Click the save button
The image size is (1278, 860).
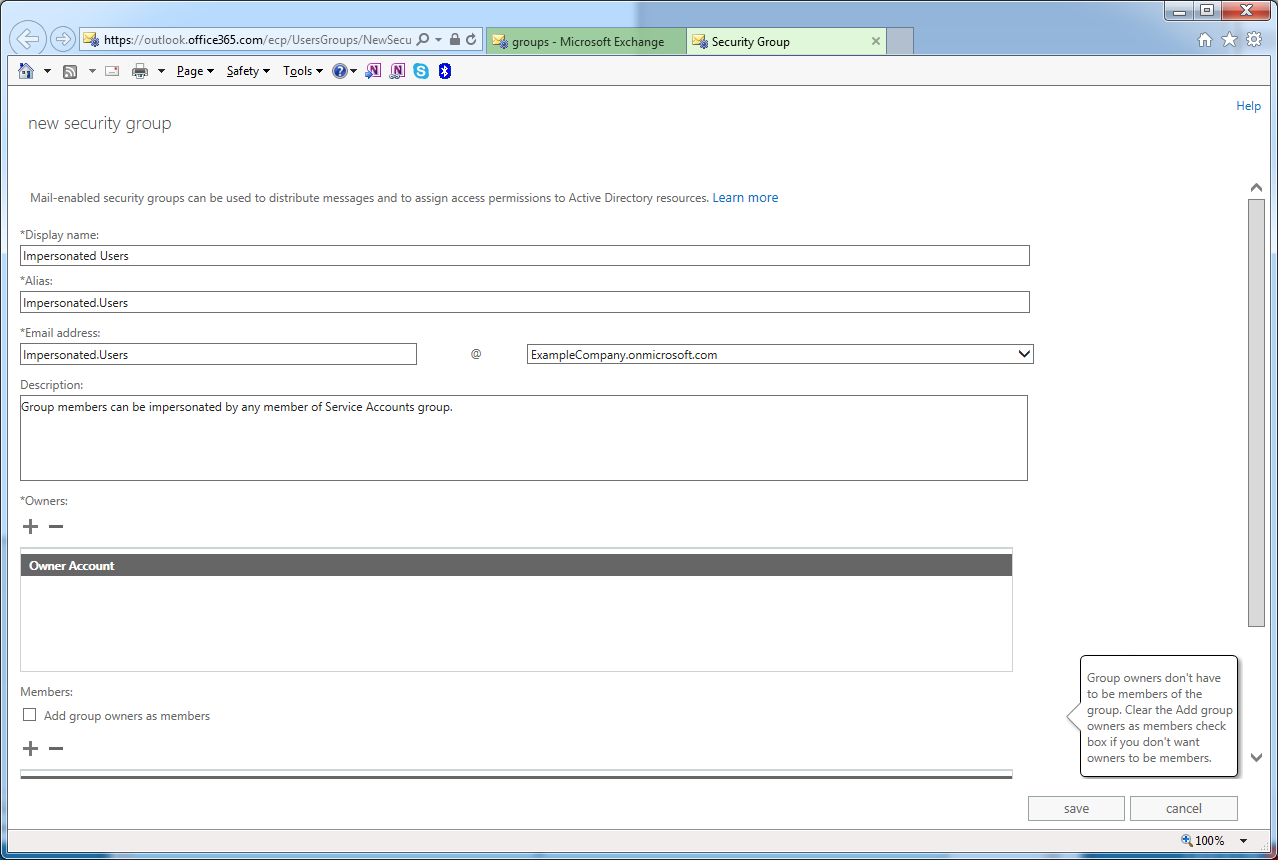1076,808
